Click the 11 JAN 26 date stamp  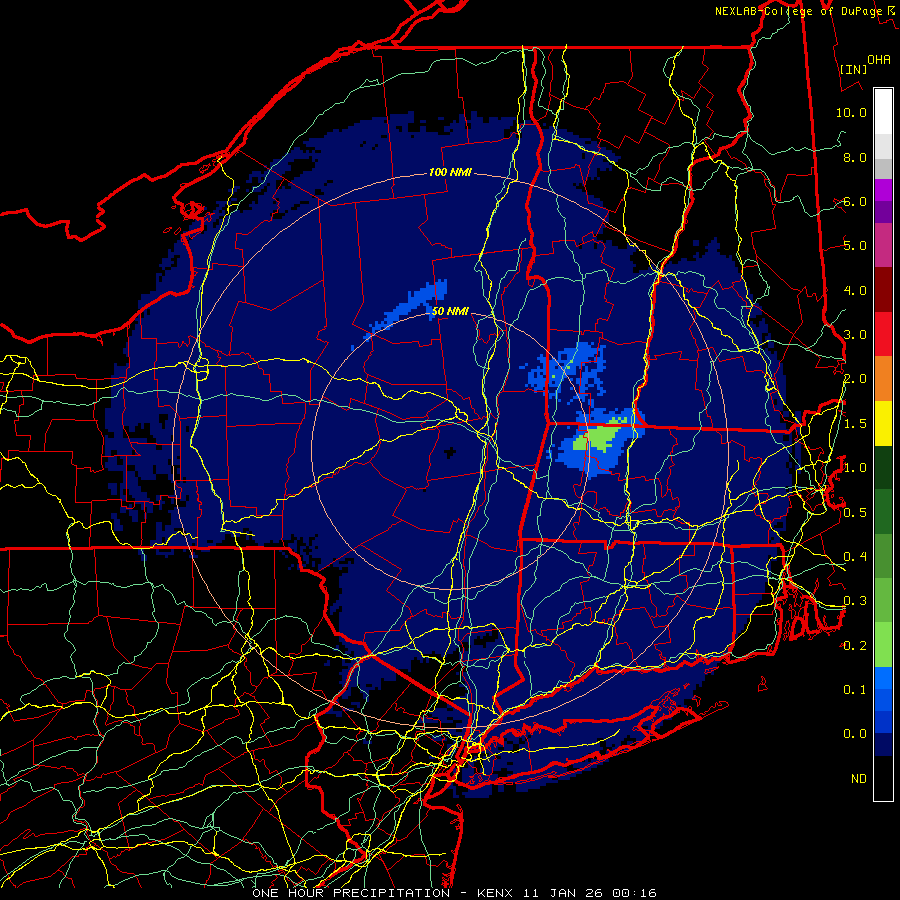565,893
